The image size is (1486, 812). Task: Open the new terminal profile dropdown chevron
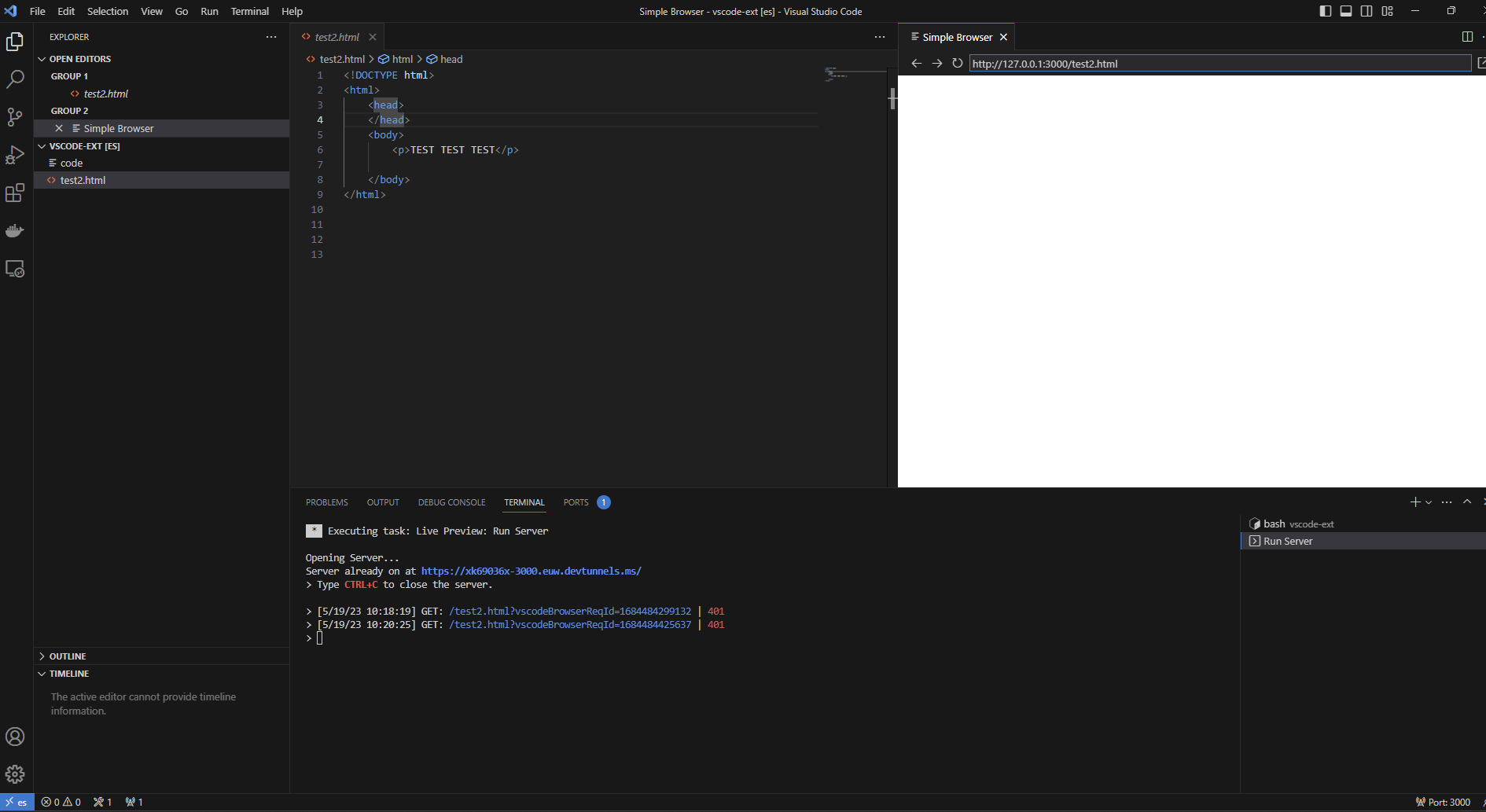1429,502
